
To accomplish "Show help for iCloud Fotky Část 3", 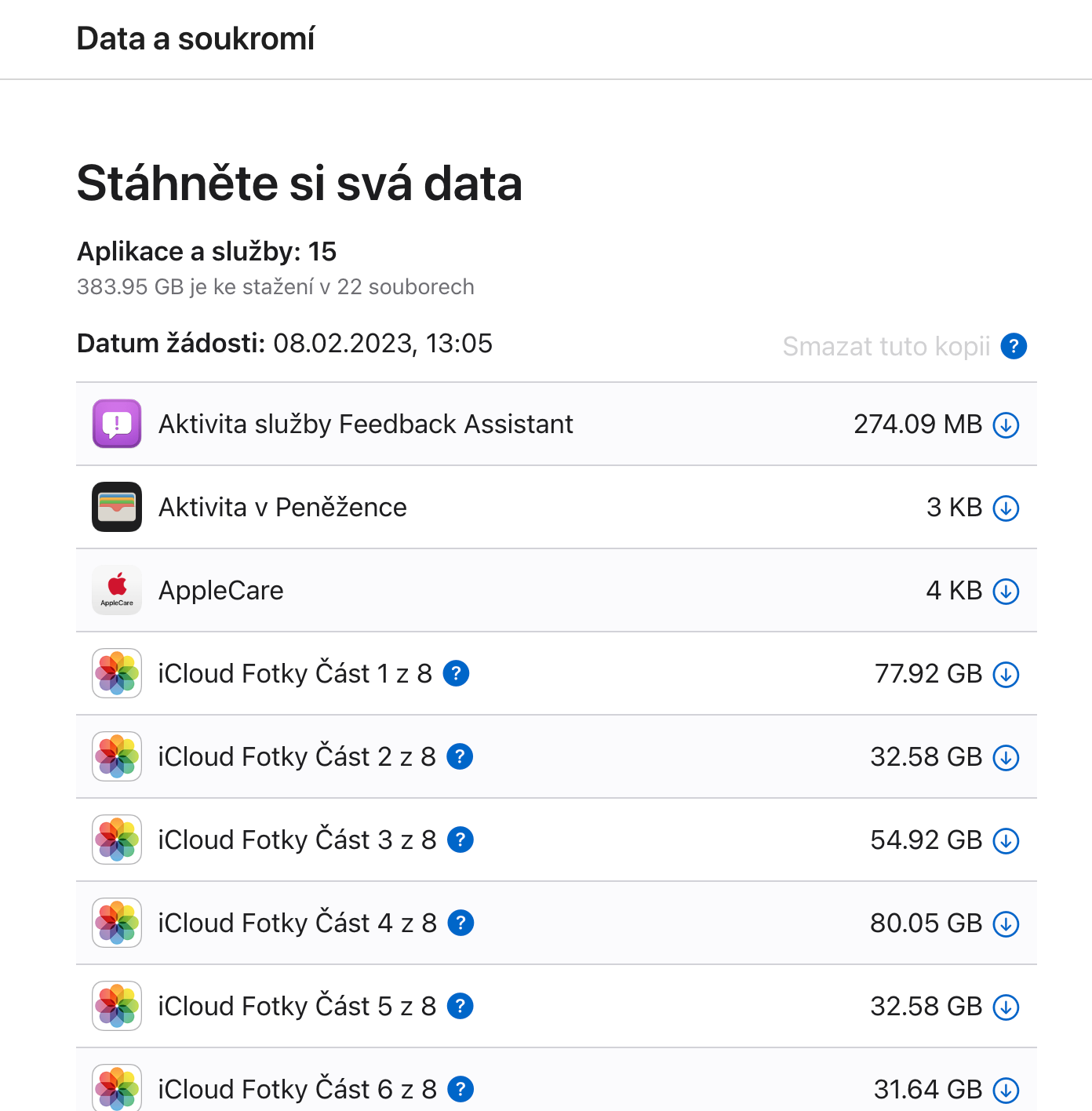I will click(x=460, y=840).
